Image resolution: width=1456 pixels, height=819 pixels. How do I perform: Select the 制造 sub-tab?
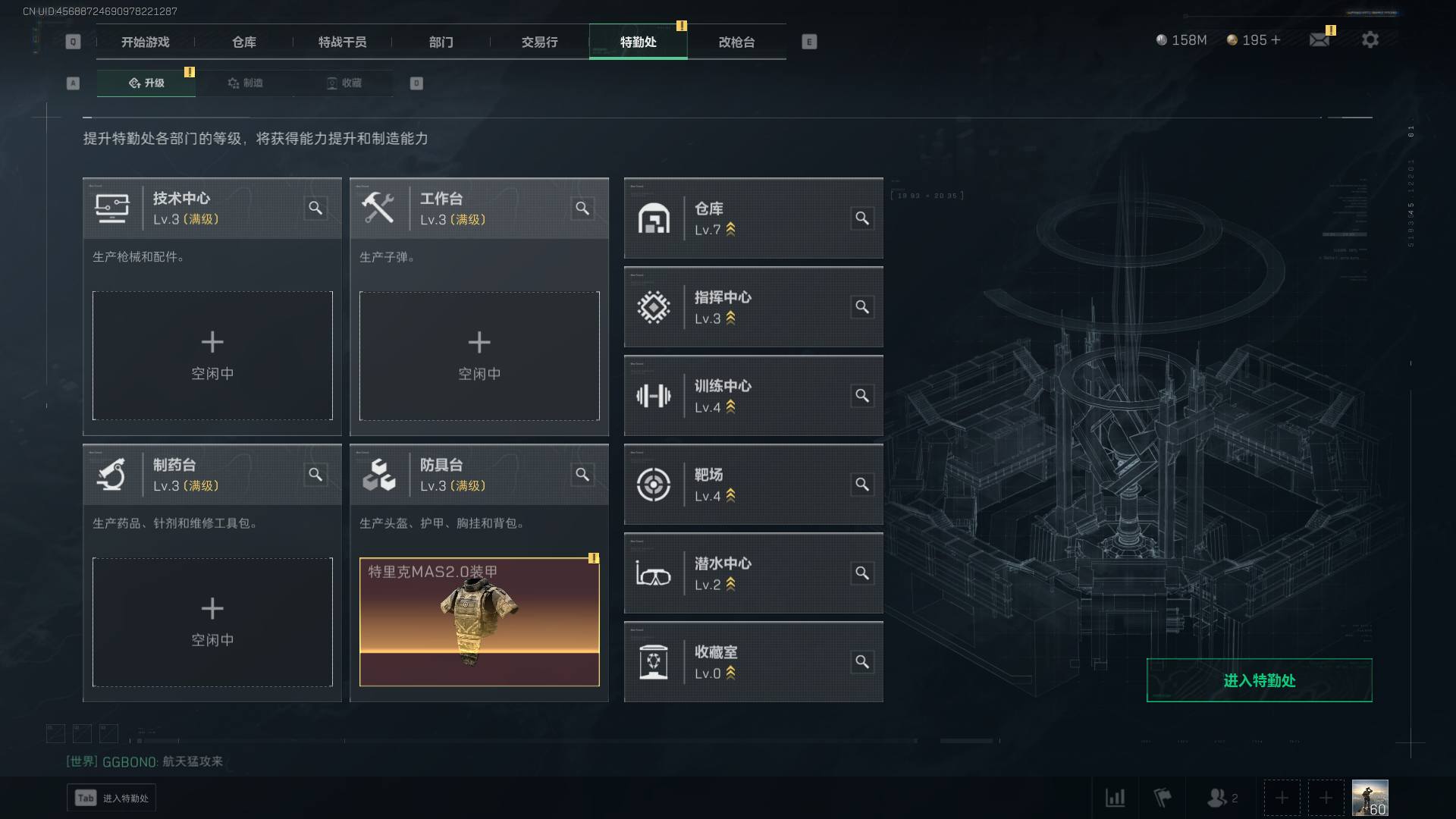click(x=245, y=83)
